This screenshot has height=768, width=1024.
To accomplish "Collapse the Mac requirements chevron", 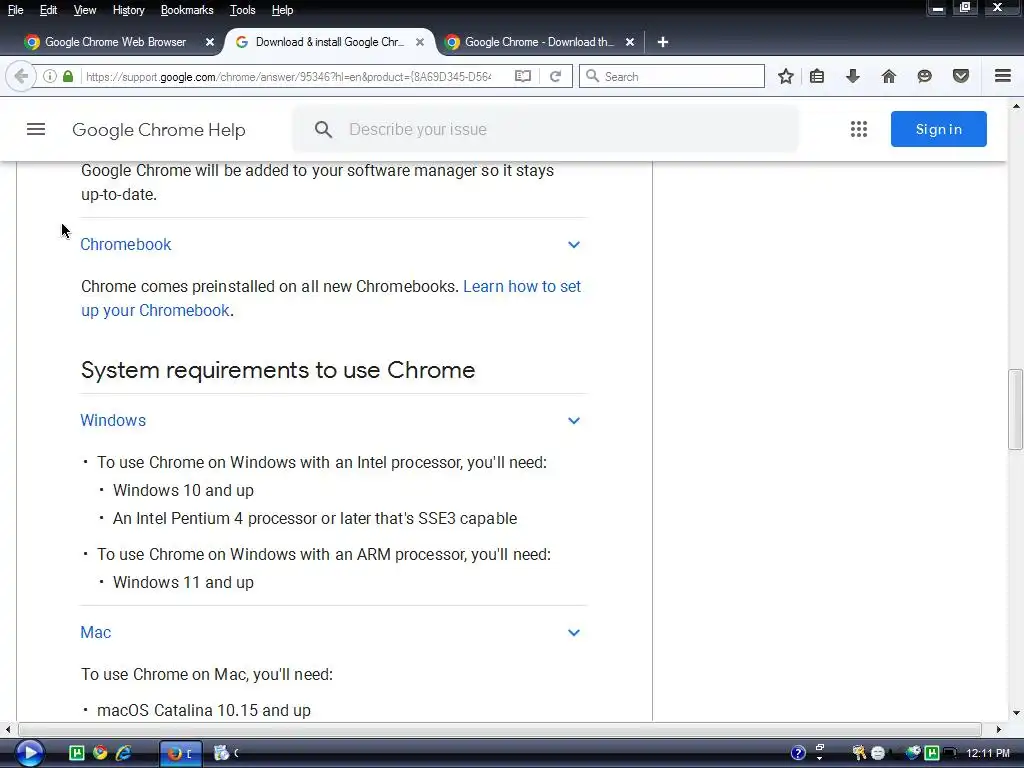I will [x=573, y=633].
